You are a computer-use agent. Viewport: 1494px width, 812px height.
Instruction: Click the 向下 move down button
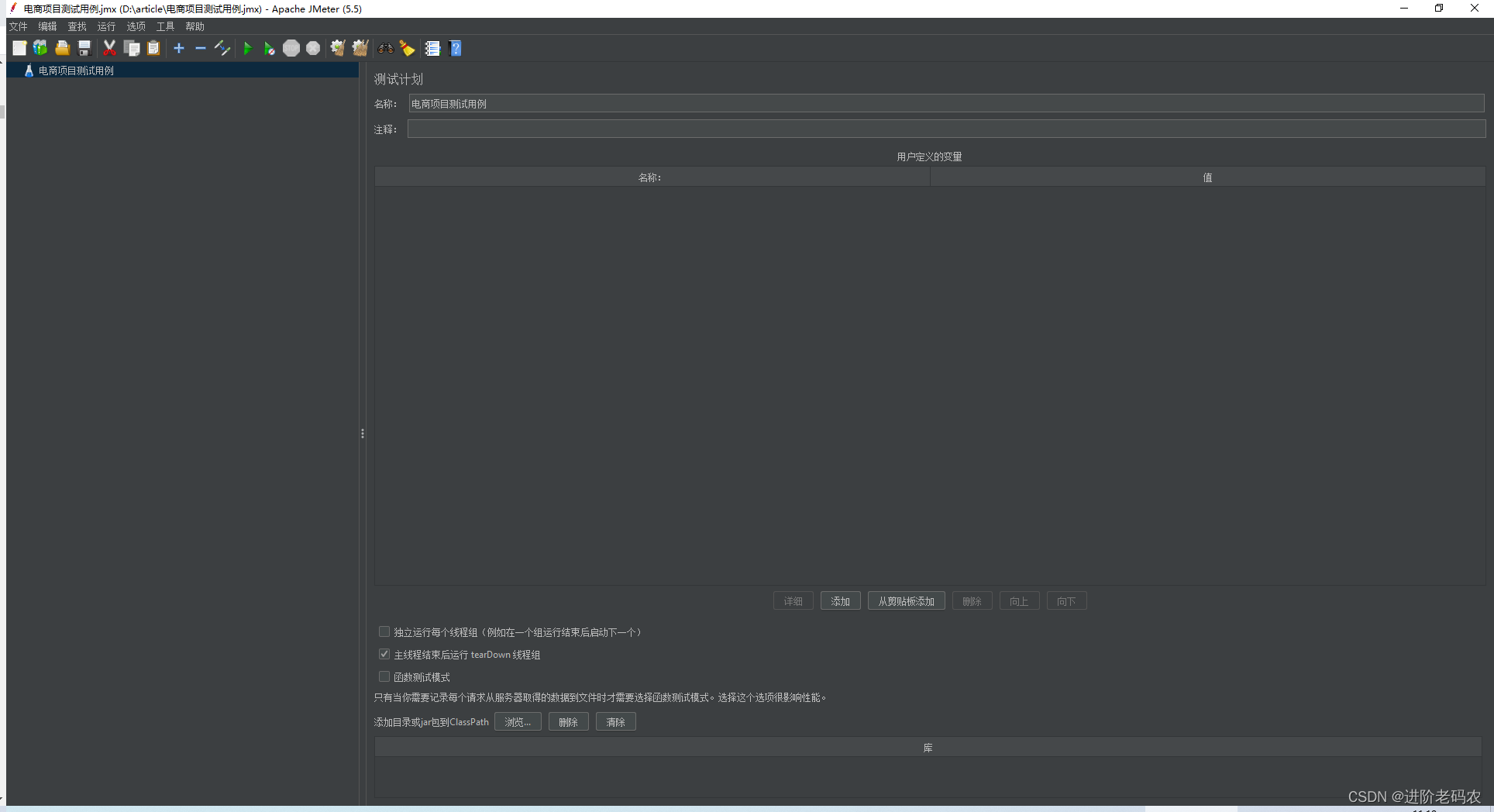(1066, 601)
